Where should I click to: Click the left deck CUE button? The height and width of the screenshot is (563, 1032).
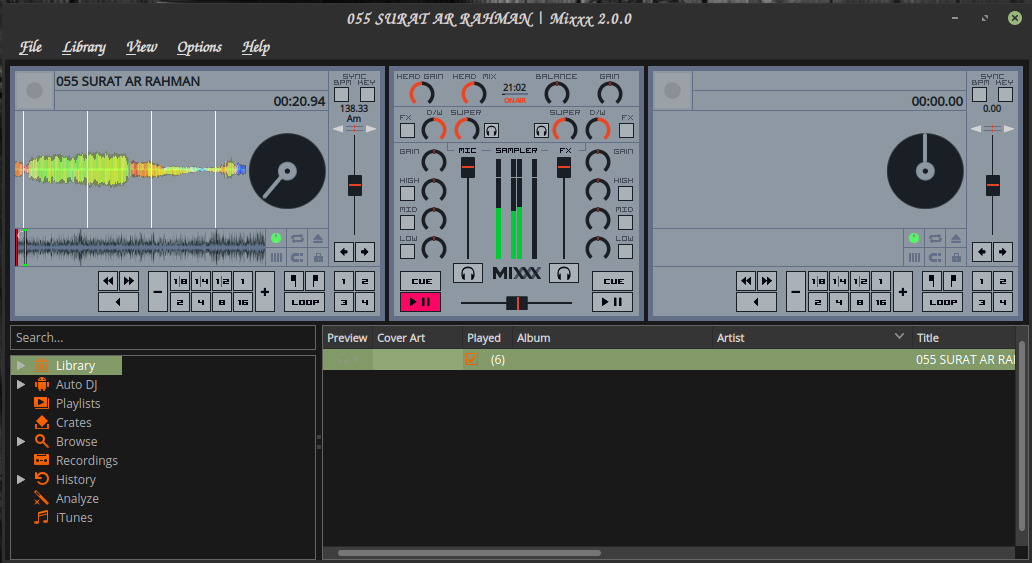(x=421, y=281)
